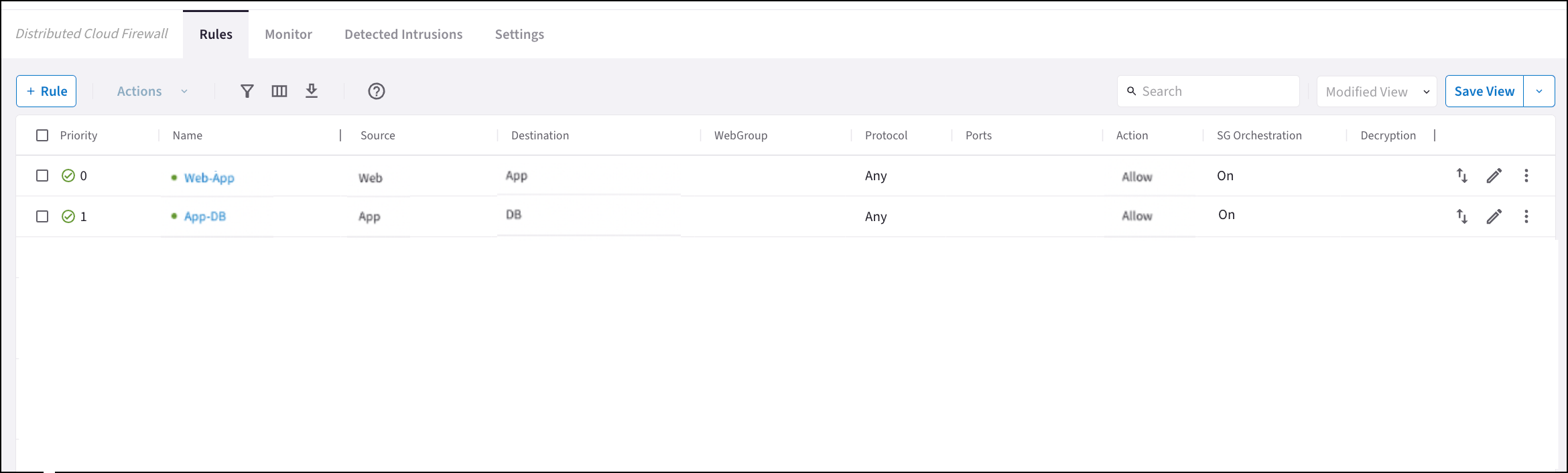Click the Save View button

tap(1484, 91)
